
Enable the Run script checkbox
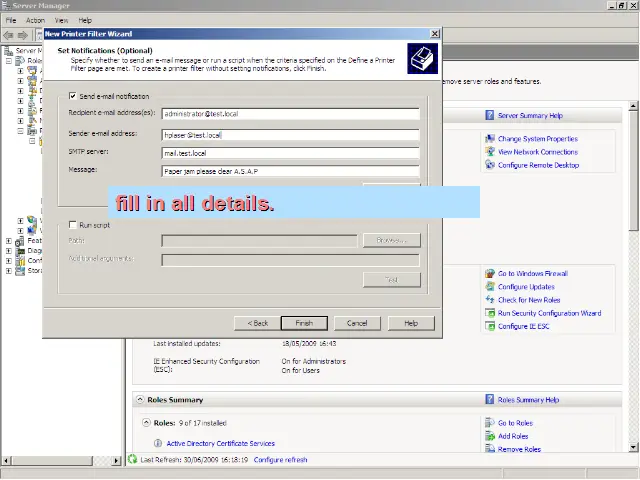[73, 225]
